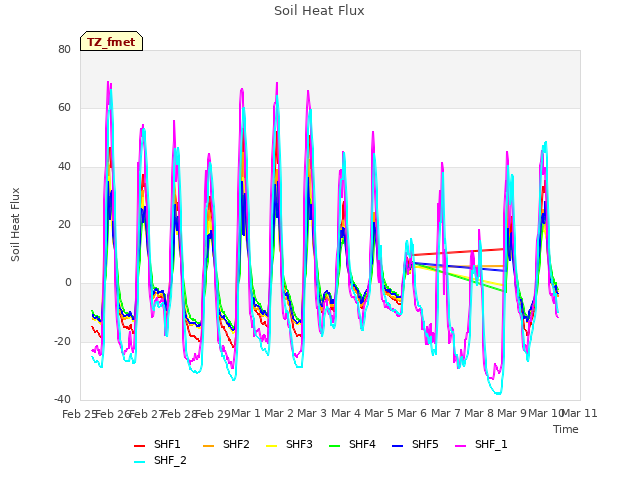Click the Mar 3 x-axis label

coord(312,413)
